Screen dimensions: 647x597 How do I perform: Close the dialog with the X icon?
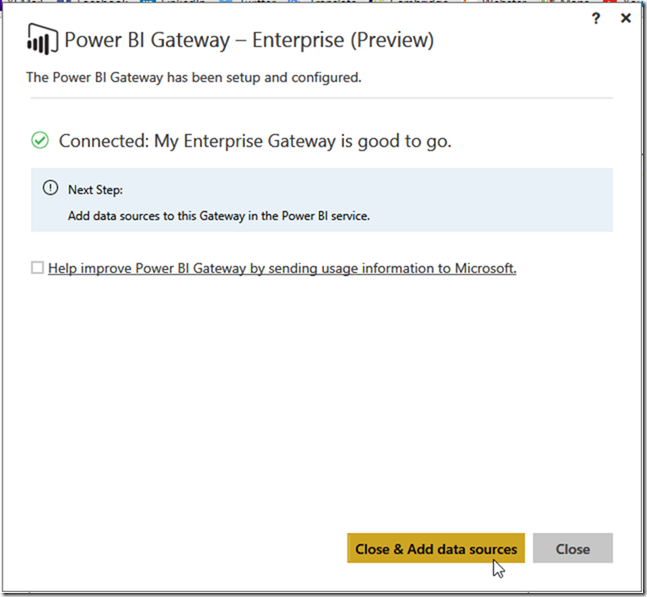click(x=626, y=18)
